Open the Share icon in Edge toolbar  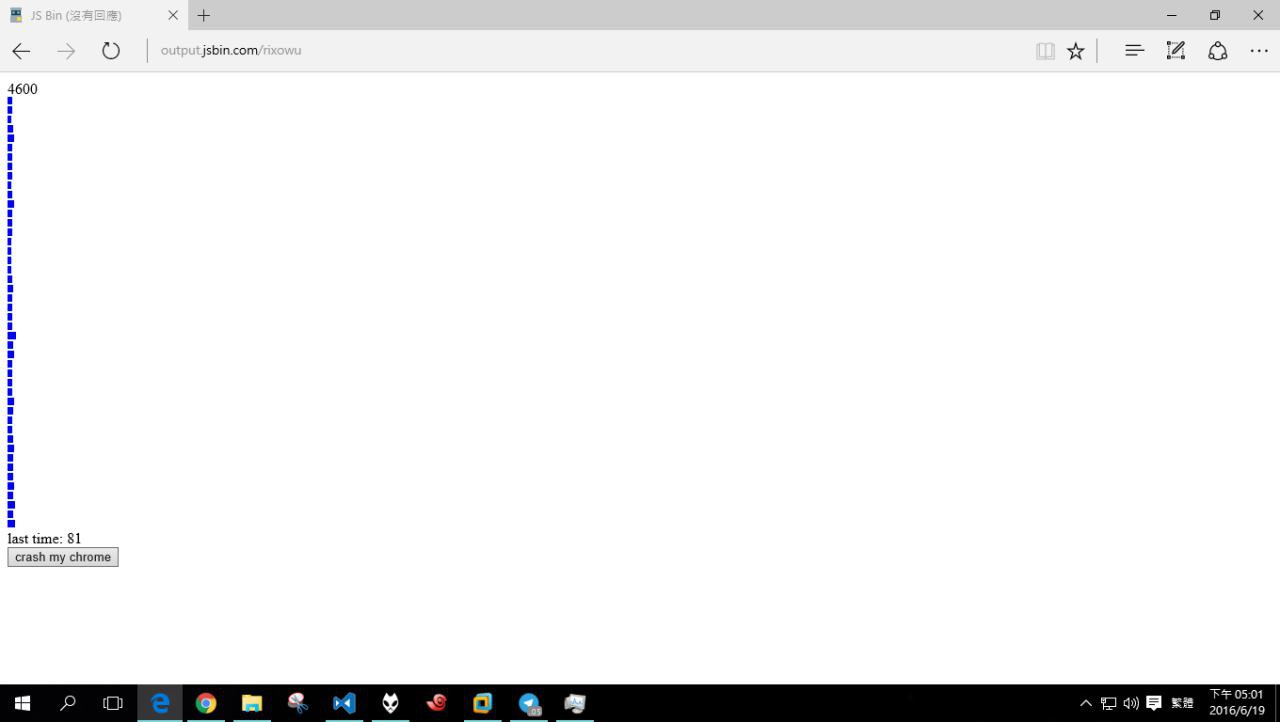(1218, 50)
